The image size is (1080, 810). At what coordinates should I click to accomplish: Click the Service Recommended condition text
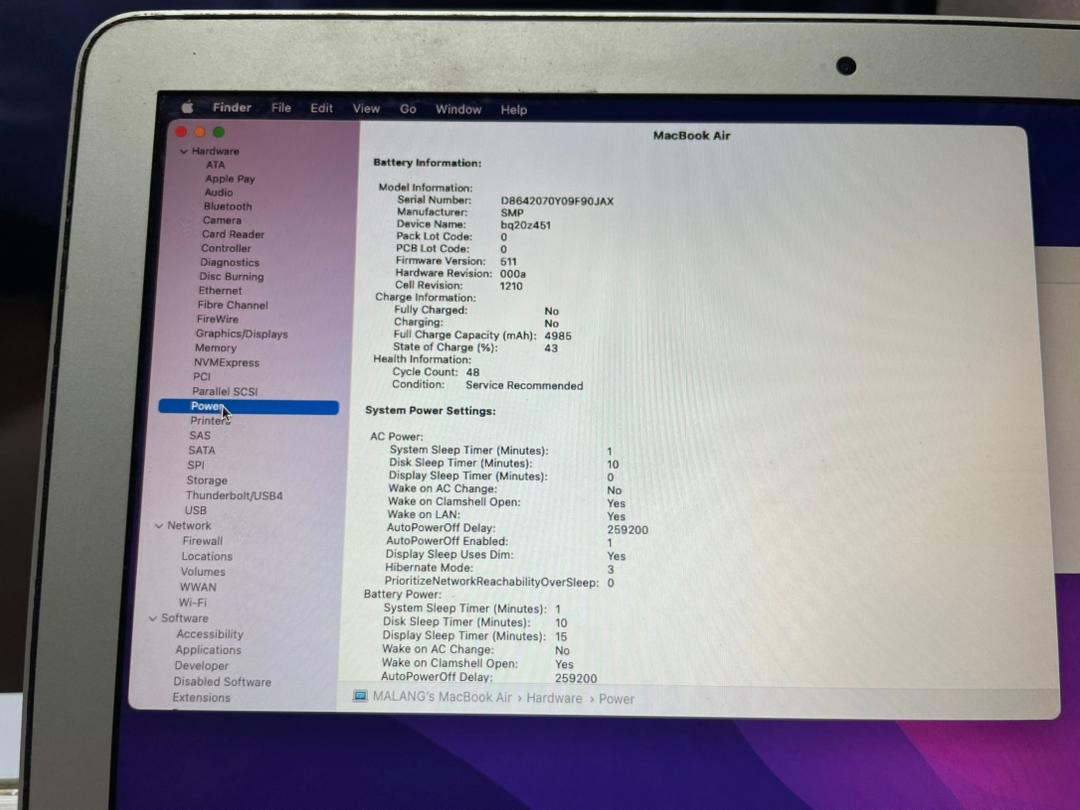tap(524, 386)
